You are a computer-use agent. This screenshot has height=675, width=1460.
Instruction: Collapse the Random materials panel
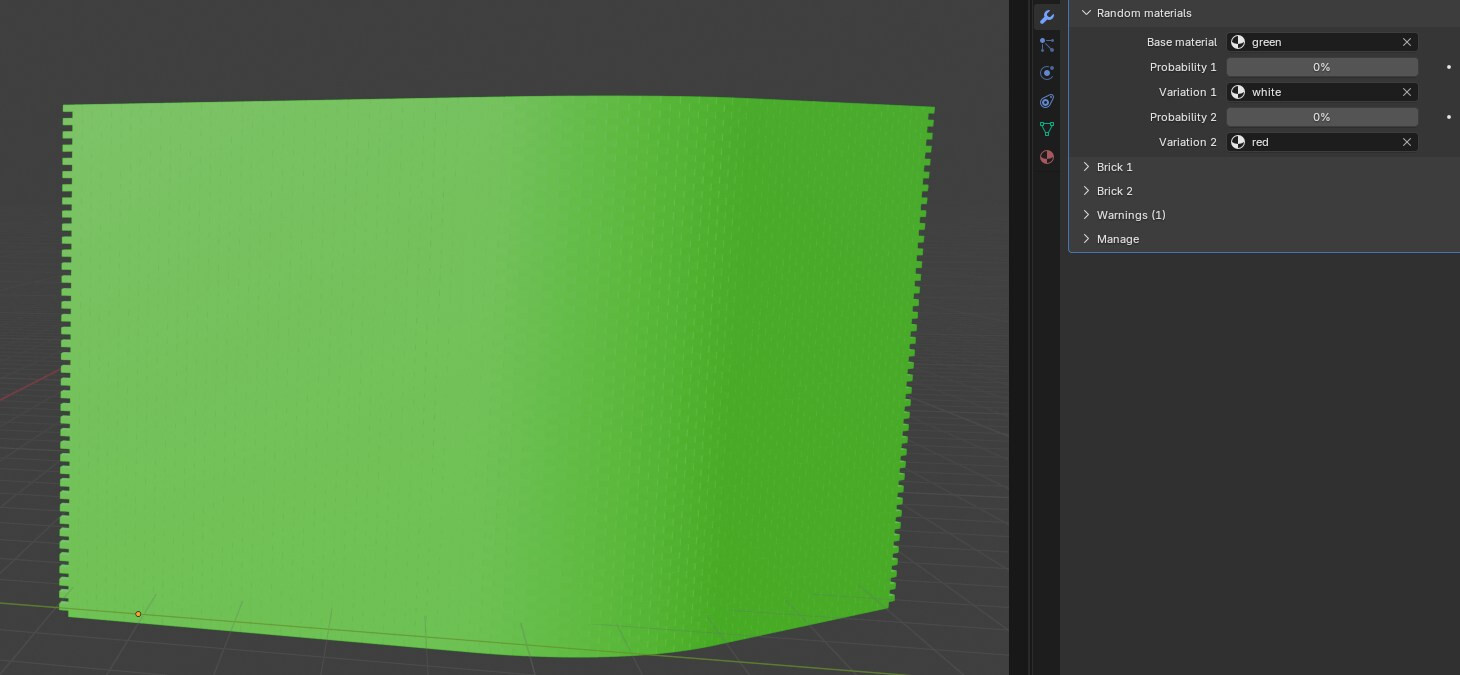click(x=1086, y=13)
